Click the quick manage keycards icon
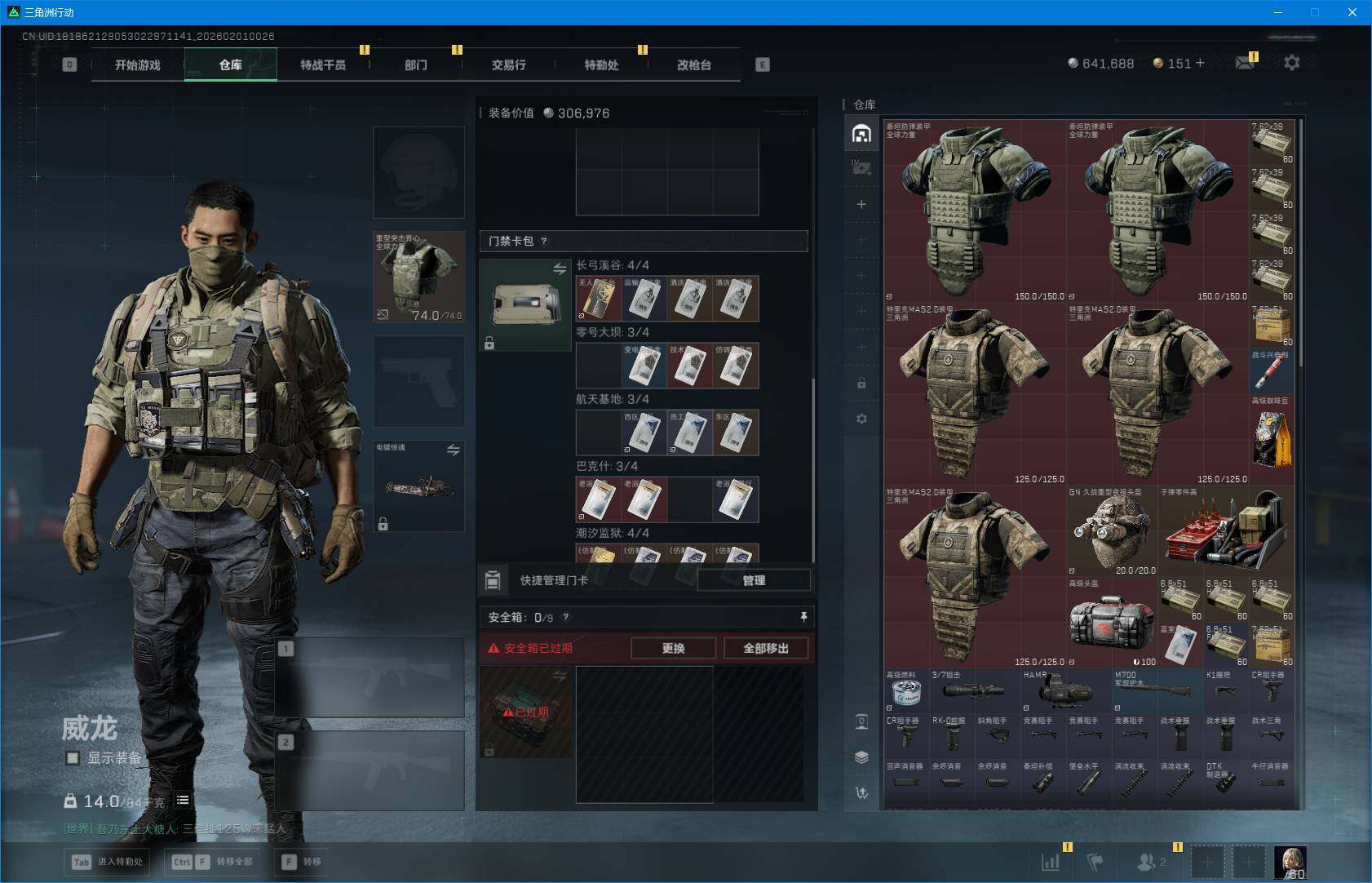This screenshot has height=883, width=1372. tap(492, 580)
